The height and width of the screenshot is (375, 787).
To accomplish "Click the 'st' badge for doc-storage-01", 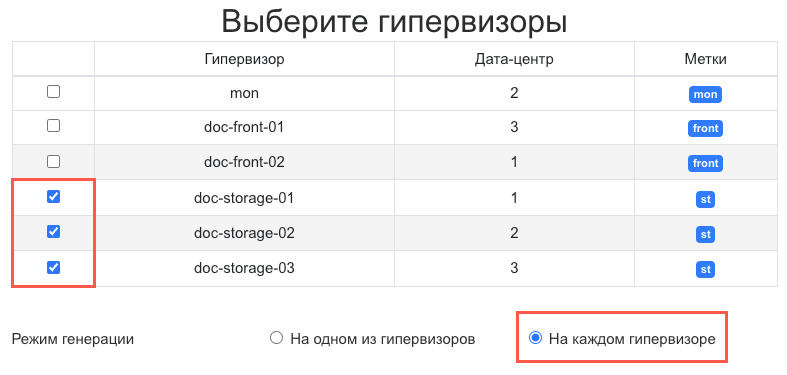I will coord(705,200).
